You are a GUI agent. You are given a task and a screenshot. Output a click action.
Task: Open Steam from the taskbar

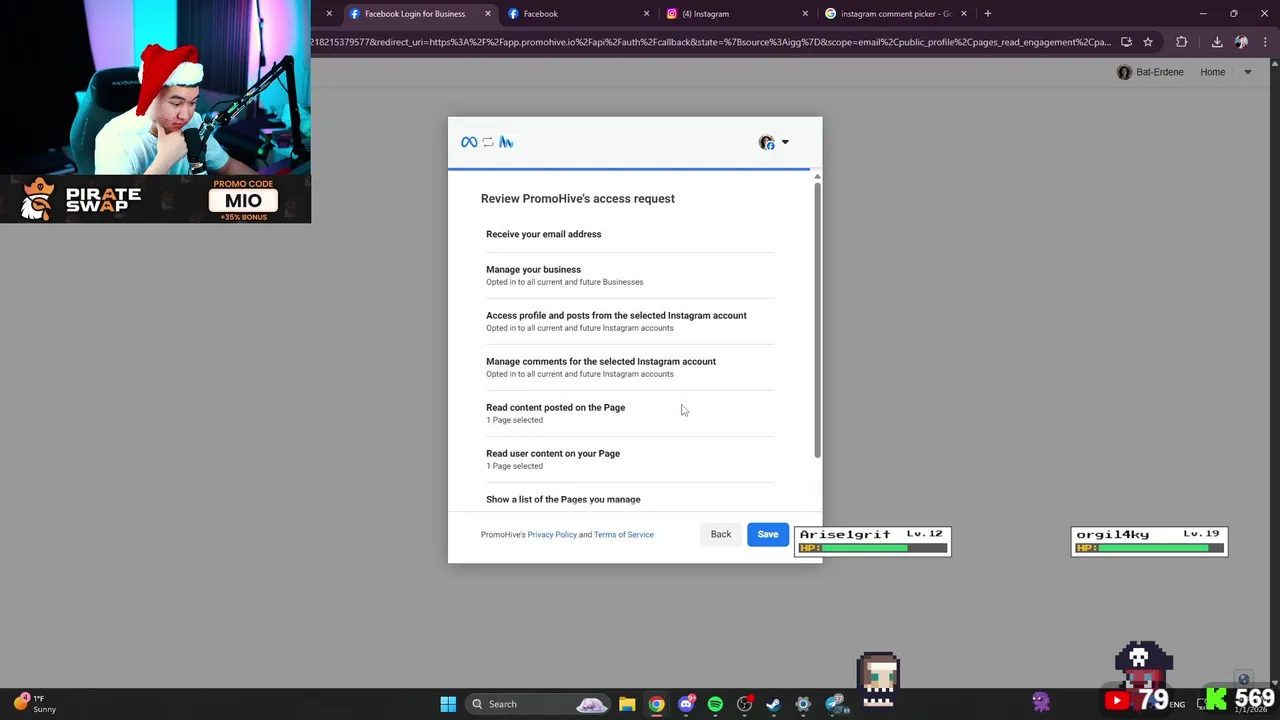[x=773, y=704]
